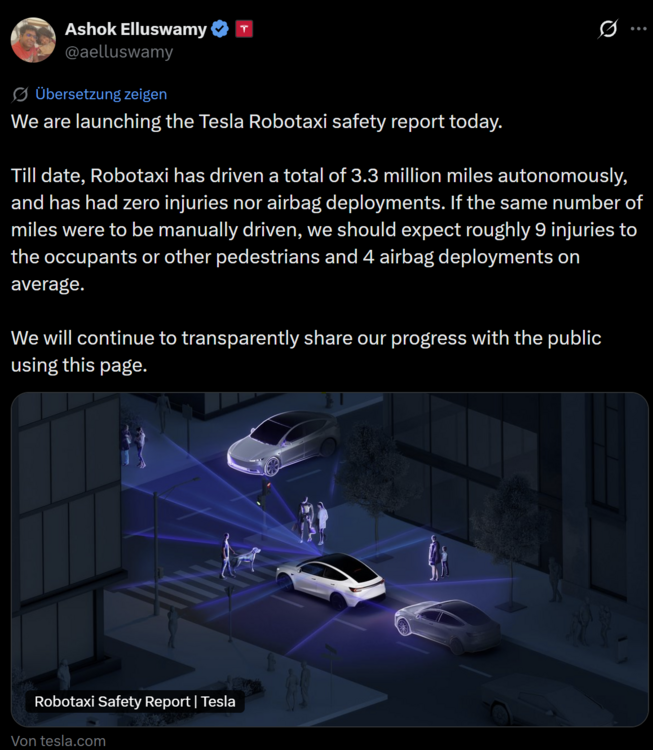
Task: Open the three-dot more options menu
Action: tap(638, 29)
